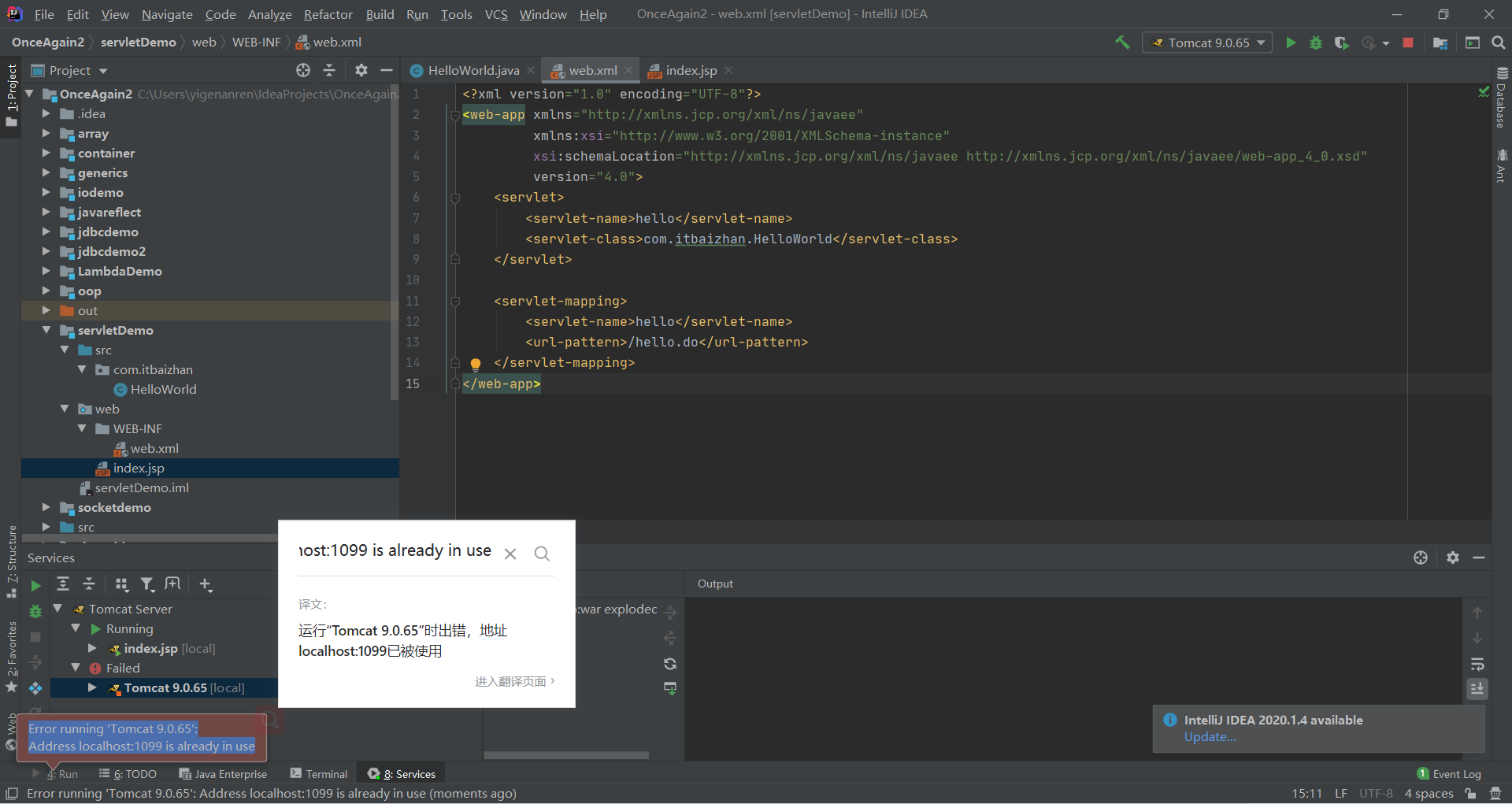
Task: Fold the servlet-mapping block at line 11
Action: point(455,301)
